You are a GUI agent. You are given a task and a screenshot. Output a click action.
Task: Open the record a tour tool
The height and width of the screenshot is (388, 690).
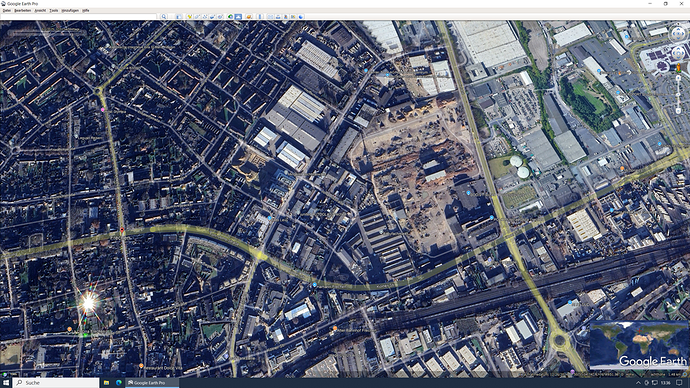(220, 17)
